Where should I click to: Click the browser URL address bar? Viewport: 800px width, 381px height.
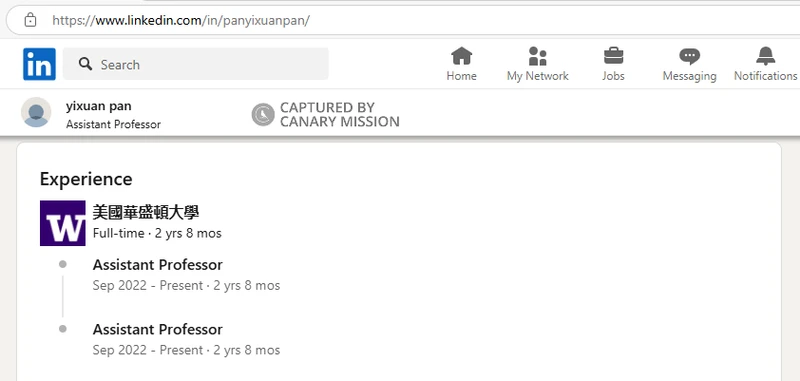[x=403, y=20]
